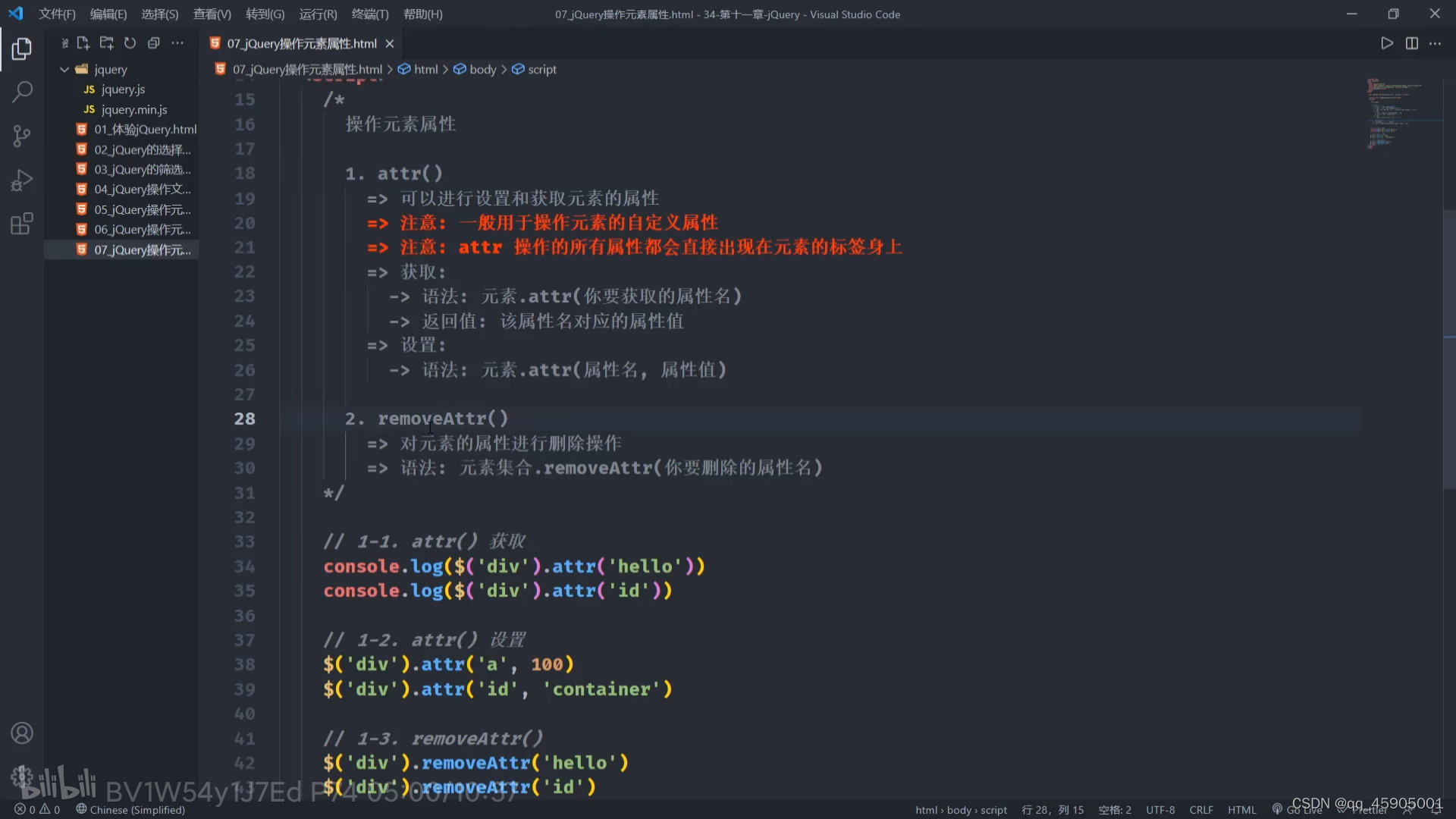Open the body breadcrumb dropdown
The width and height of the screenshot is (1456, 819).
point(482,69)
